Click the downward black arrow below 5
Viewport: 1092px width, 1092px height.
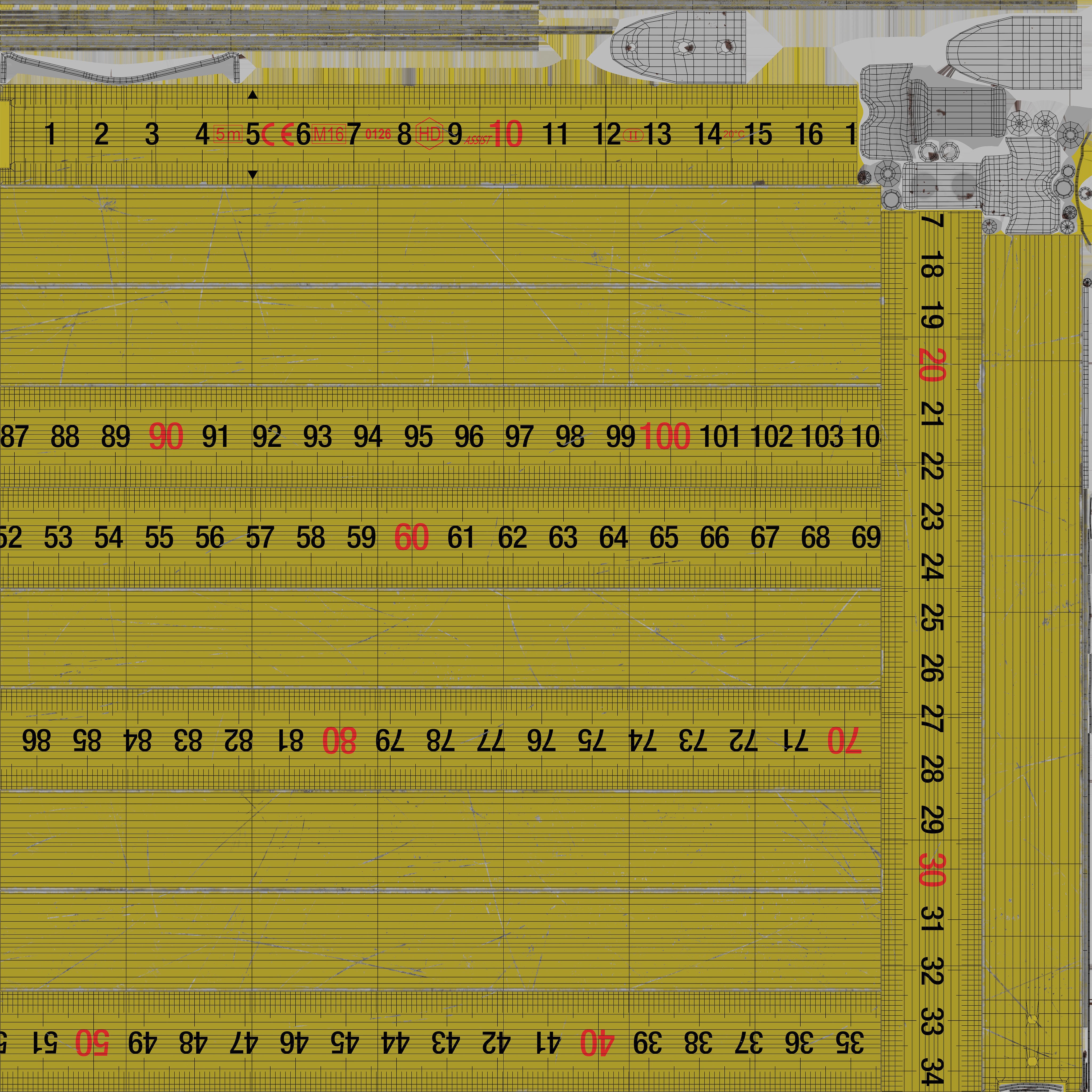[x=253, y=174]
